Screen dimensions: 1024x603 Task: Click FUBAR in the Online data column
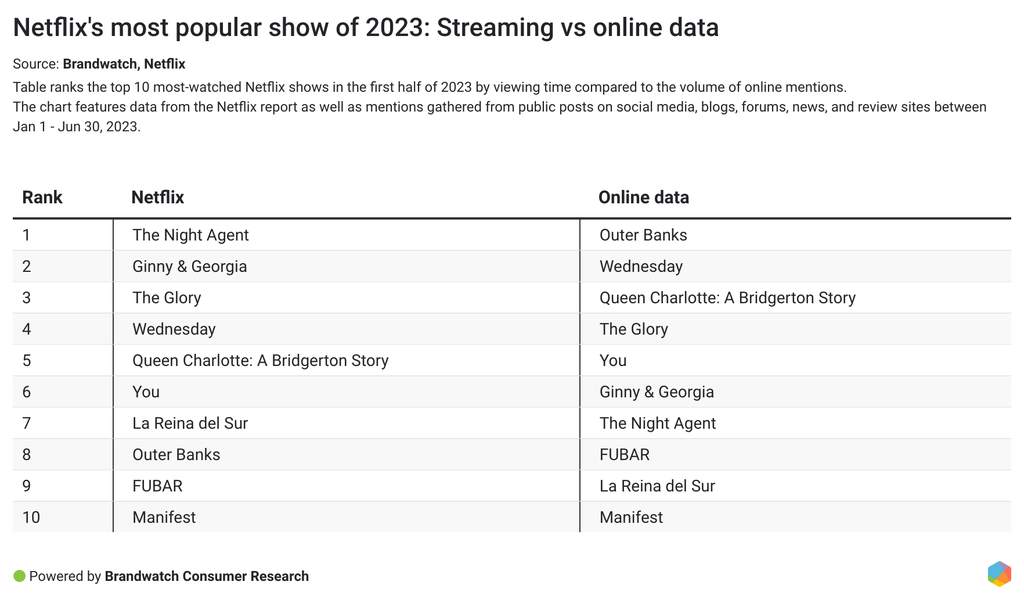pos(624,454)
